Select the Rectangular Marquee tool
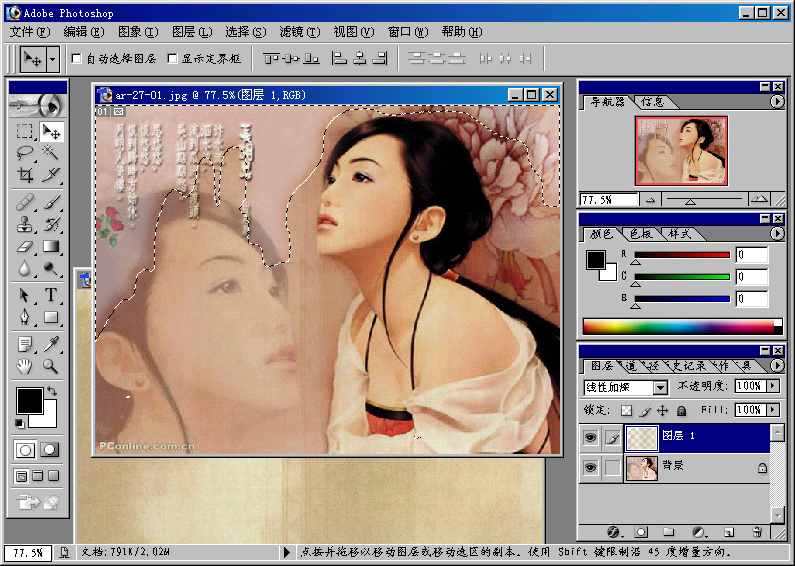 click(x=24, y=132)
